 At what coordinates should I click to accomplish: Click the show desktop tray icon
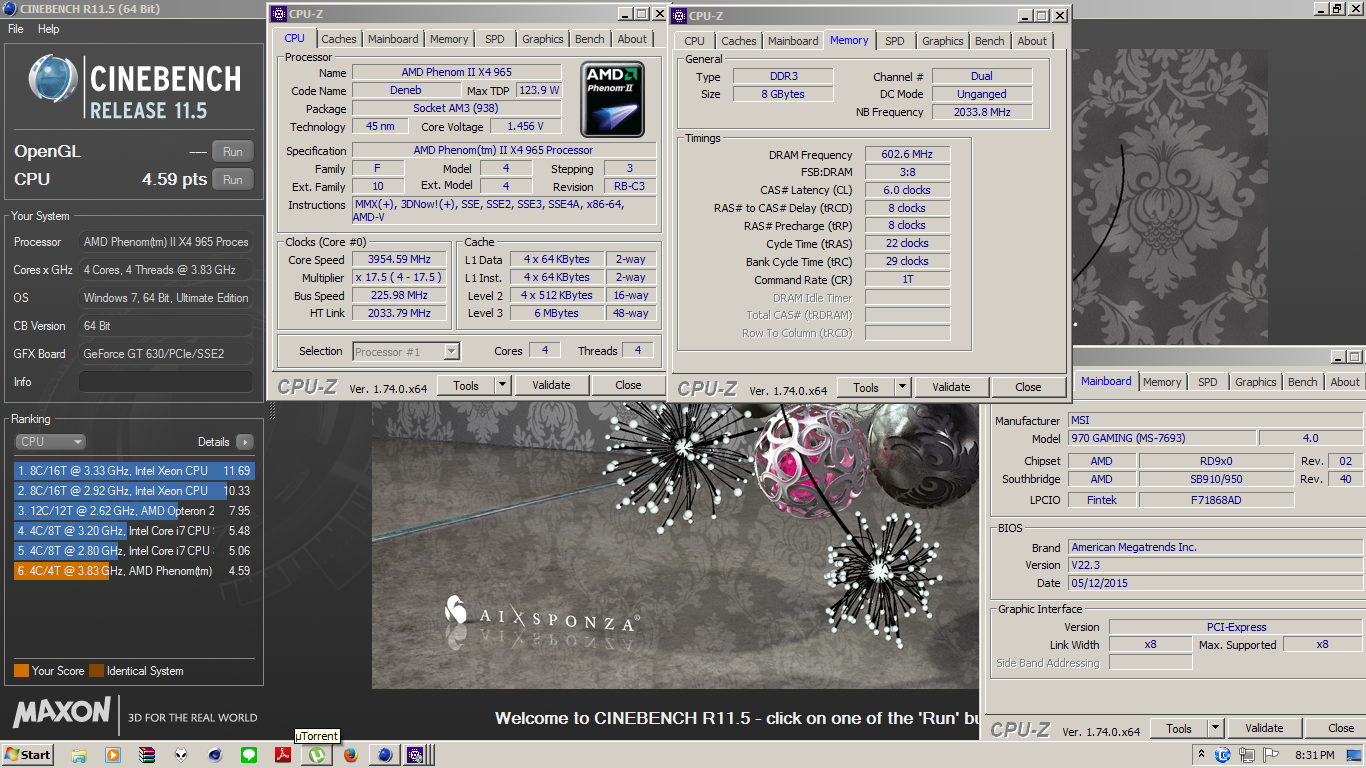click(1352, 756)
